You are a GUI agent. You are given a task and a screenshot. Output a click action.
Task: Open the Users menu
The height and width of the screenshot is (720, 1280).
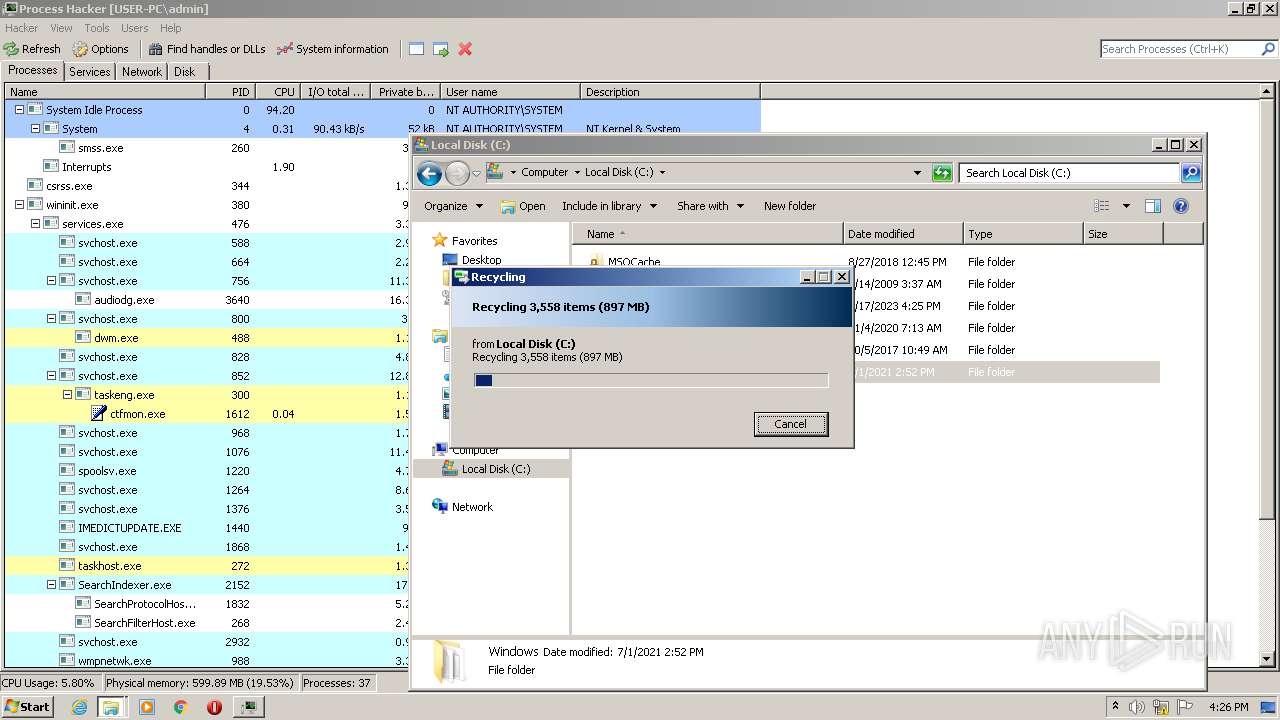point(135,28)
